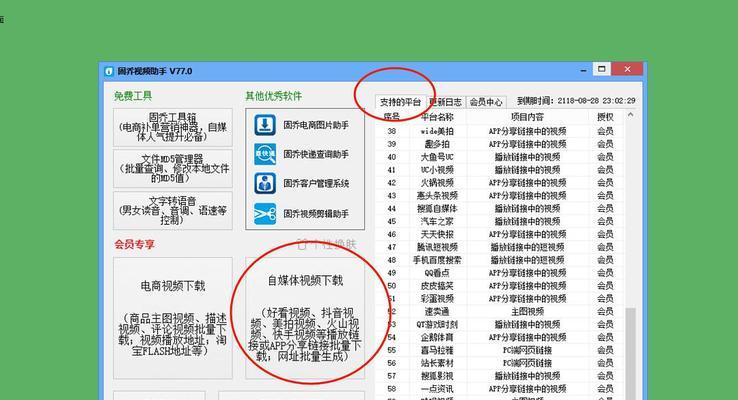Select the 火锅视频 platform row
The height and width of the screenshot is (400, 738).
500,183
